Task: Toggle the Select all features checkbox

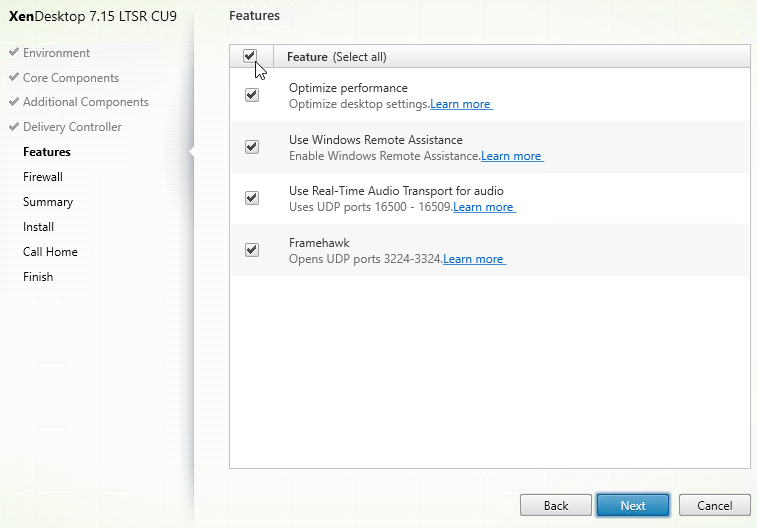Action: click(x=250, y=56)
